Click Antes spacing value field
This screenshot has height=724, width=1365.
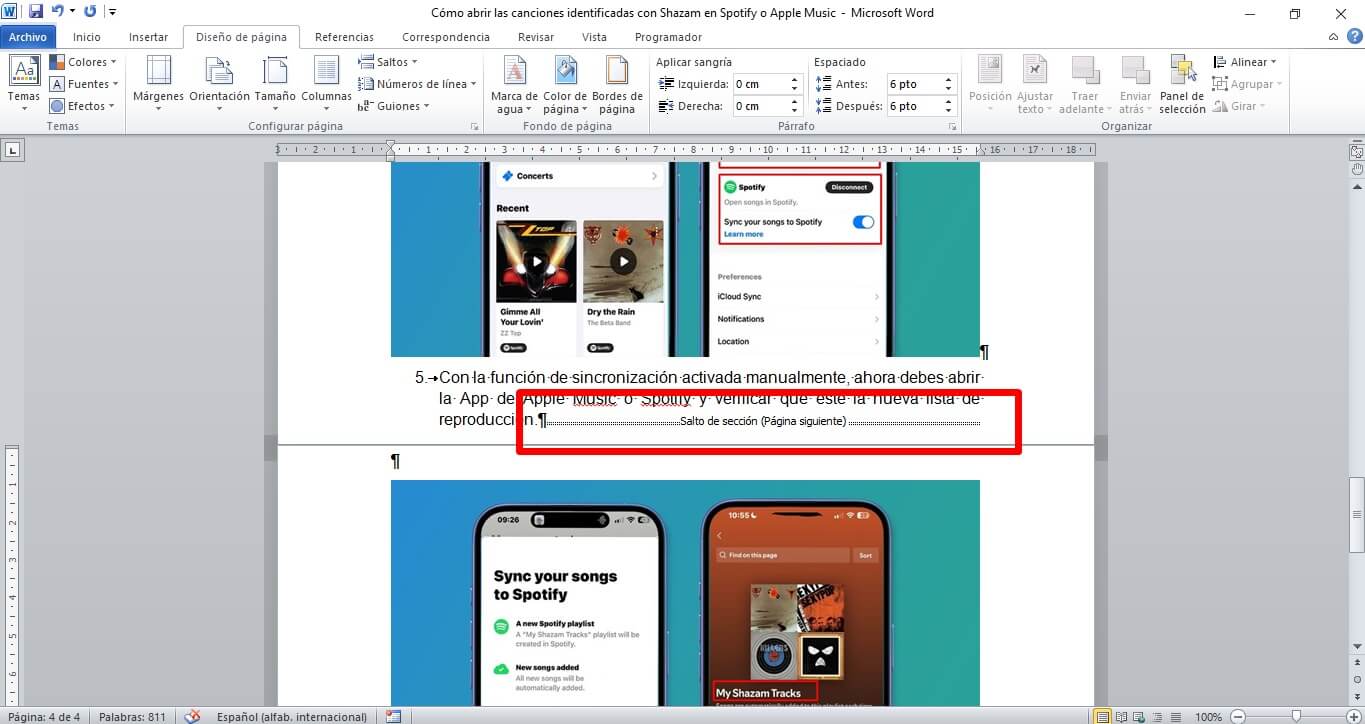click(914, 84)
